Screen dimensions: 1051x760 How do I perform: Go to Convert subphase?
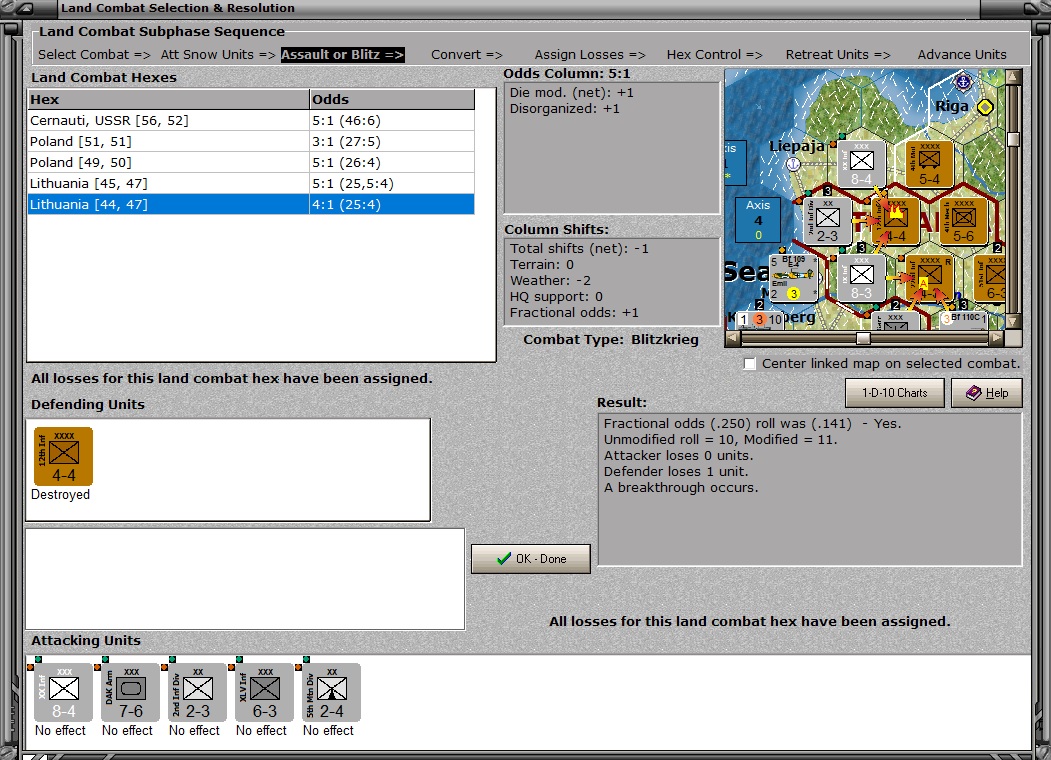(x=467, y=54)
